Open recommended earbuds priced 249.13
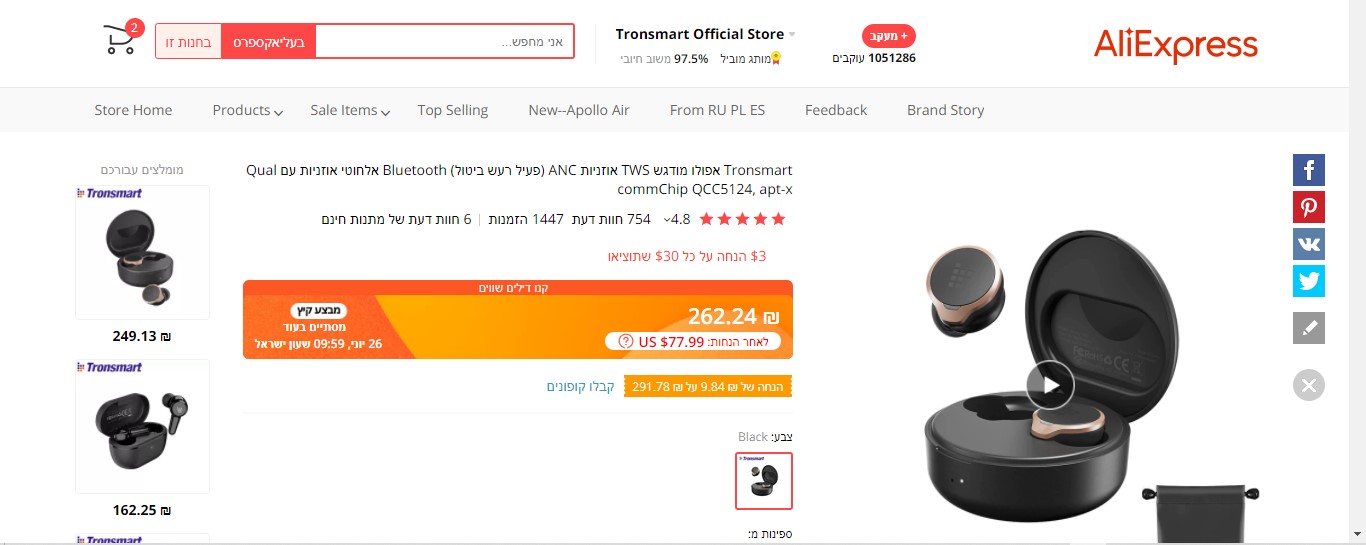The image size is (1366, 545). point(142,252)
